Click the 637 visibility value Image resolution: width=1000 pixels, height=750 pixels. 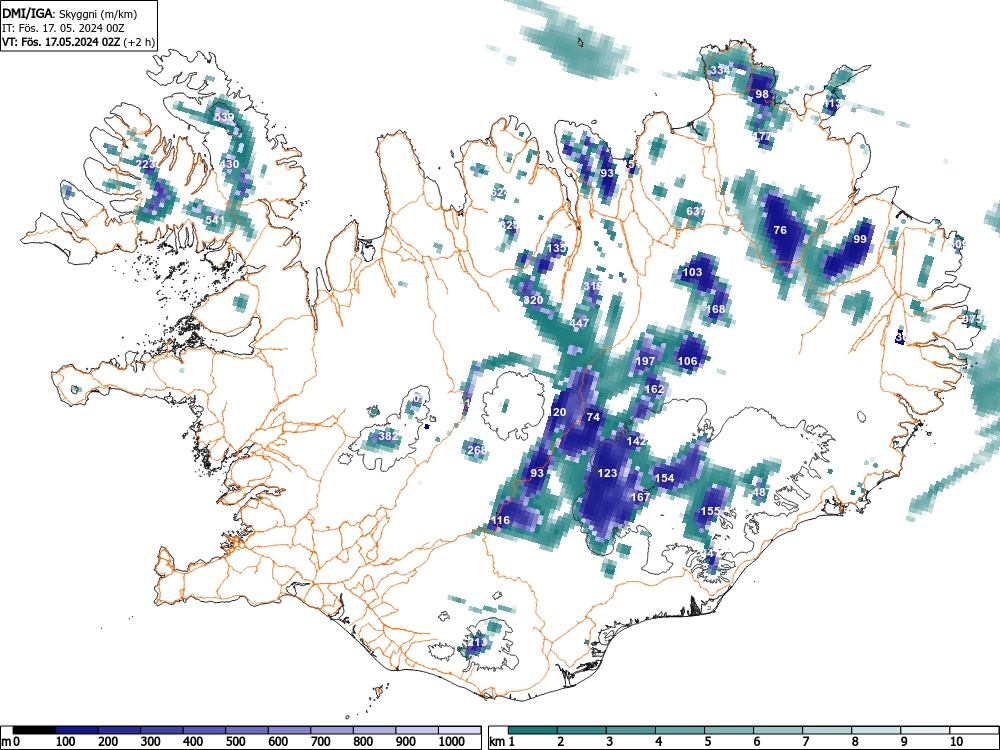pos(695,210)
